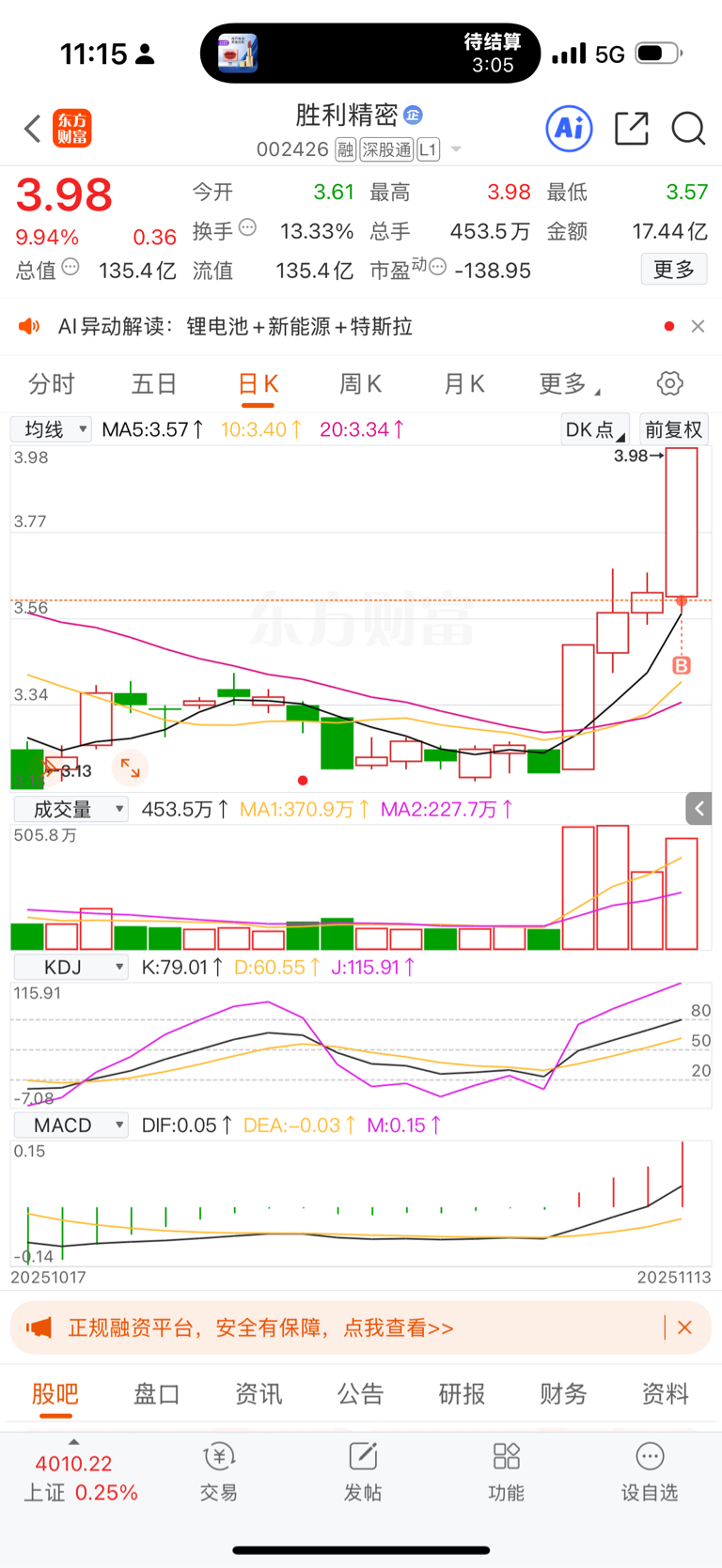Screen dimensions: 722x1568
Task: Tap the 融 margin tag
Action: coord(345,149)
